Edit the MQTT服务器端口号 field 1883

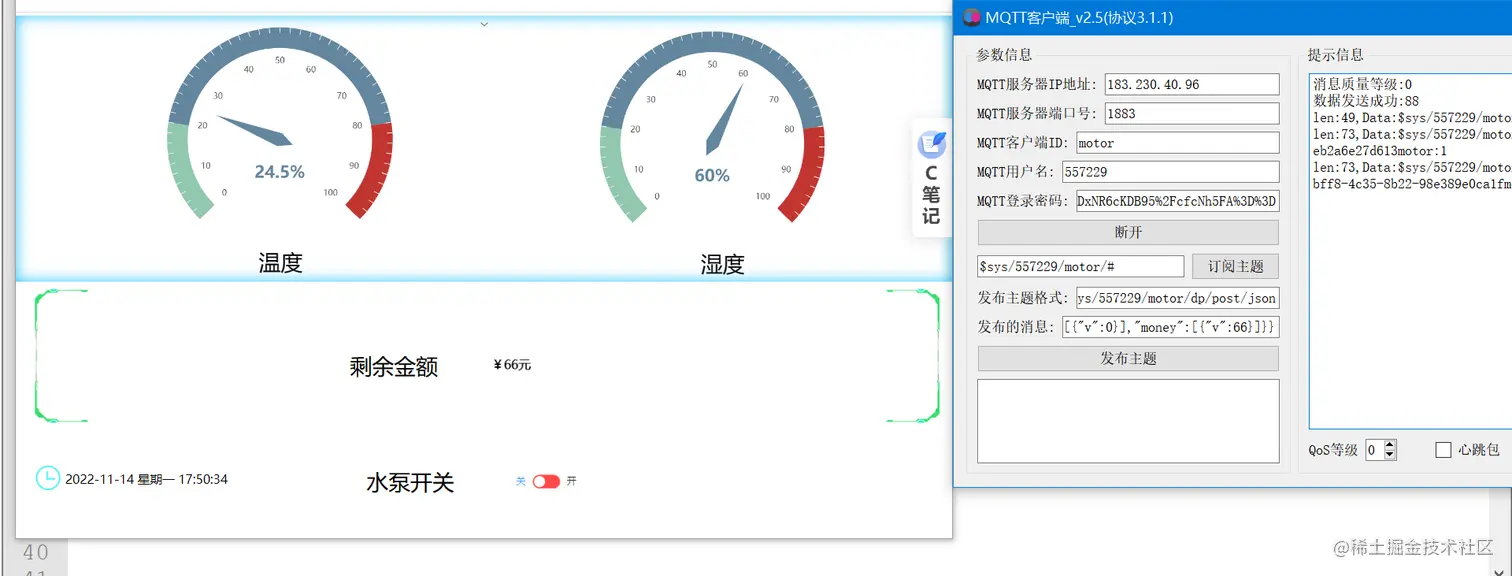click(x=1191, y=113)
